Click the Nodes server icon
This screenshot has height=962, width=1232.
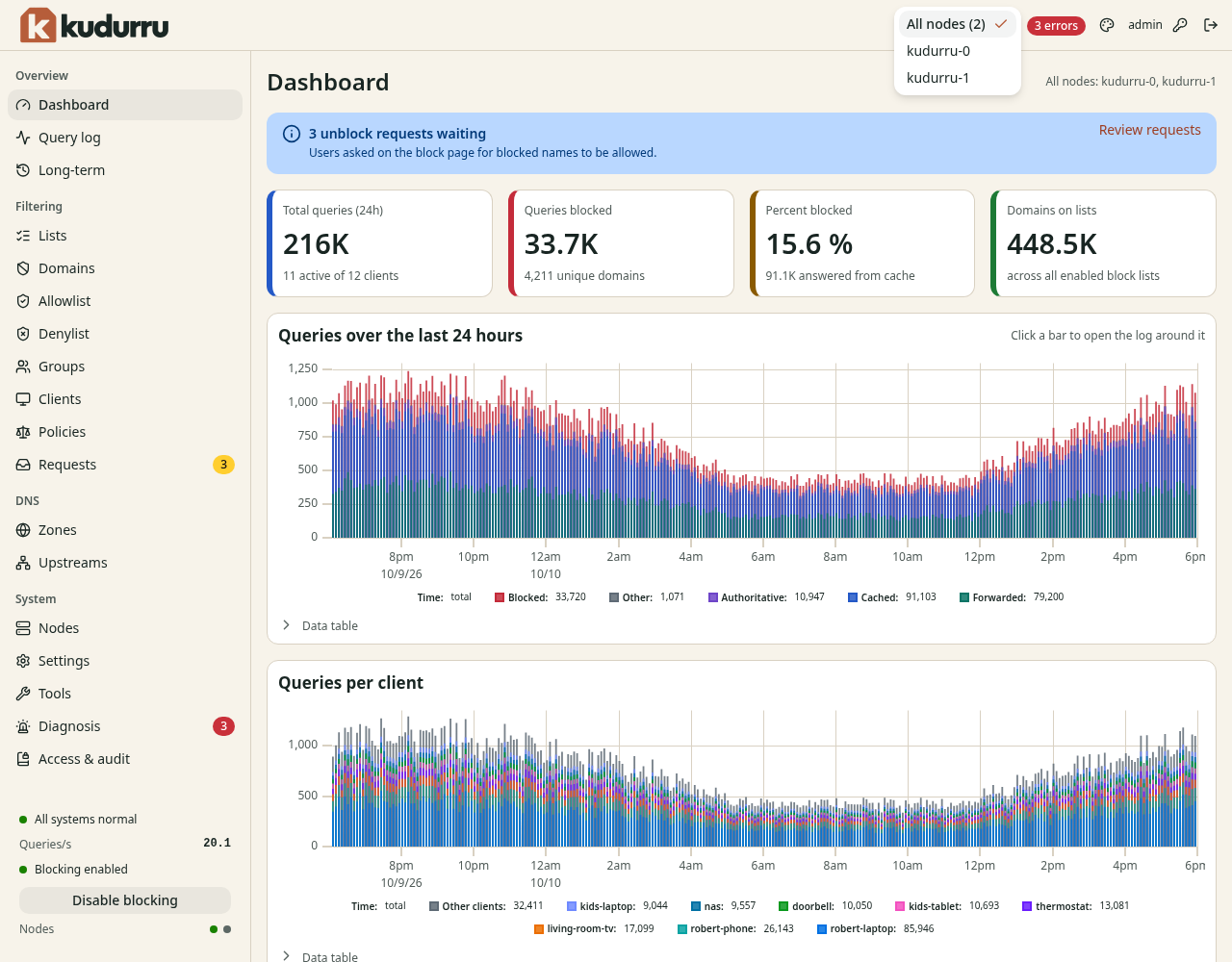click(x=23, y=628)
